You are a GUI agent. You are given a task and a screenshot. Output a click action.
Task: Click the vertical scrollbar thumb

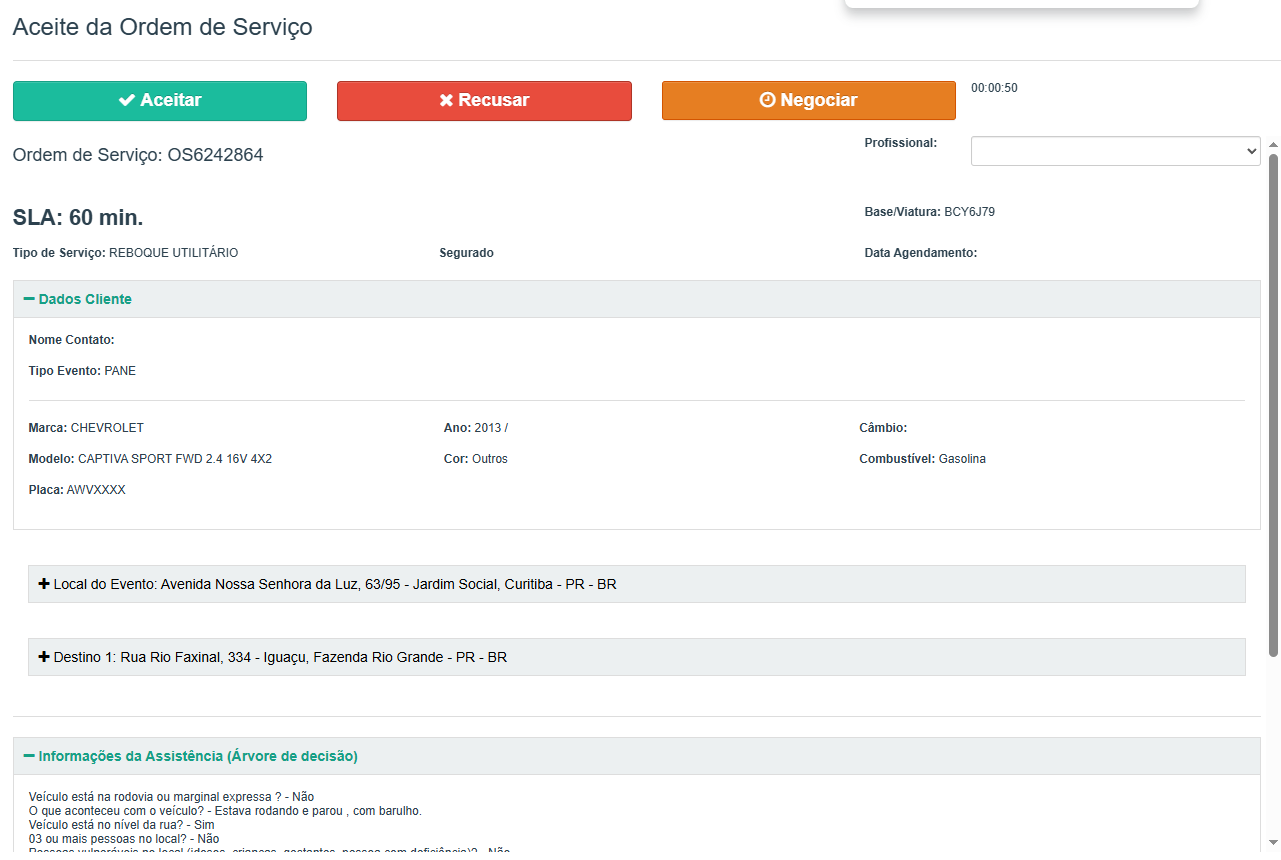point(1273,400)
